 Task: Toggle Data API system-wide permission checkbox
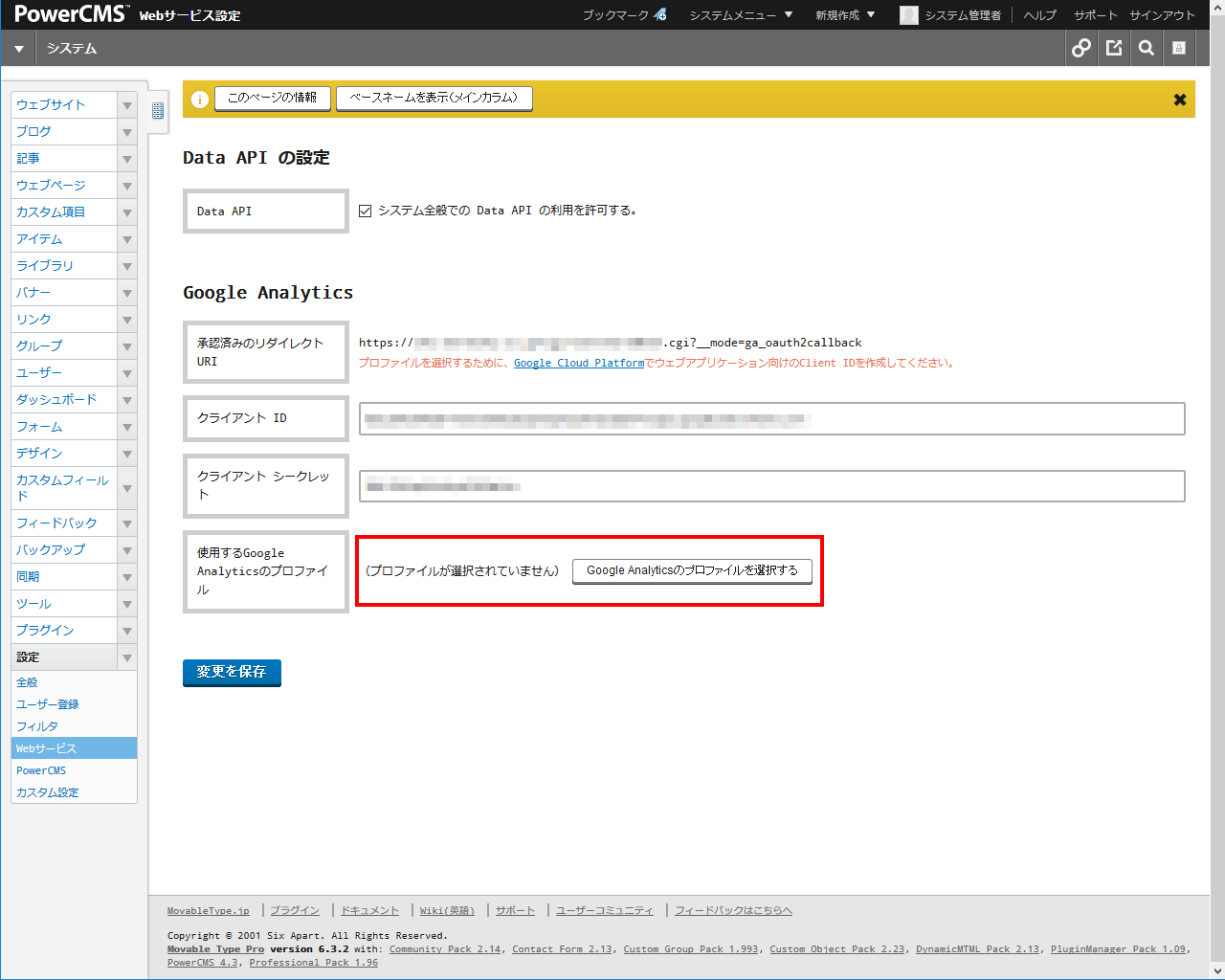[x=365, y=211]
